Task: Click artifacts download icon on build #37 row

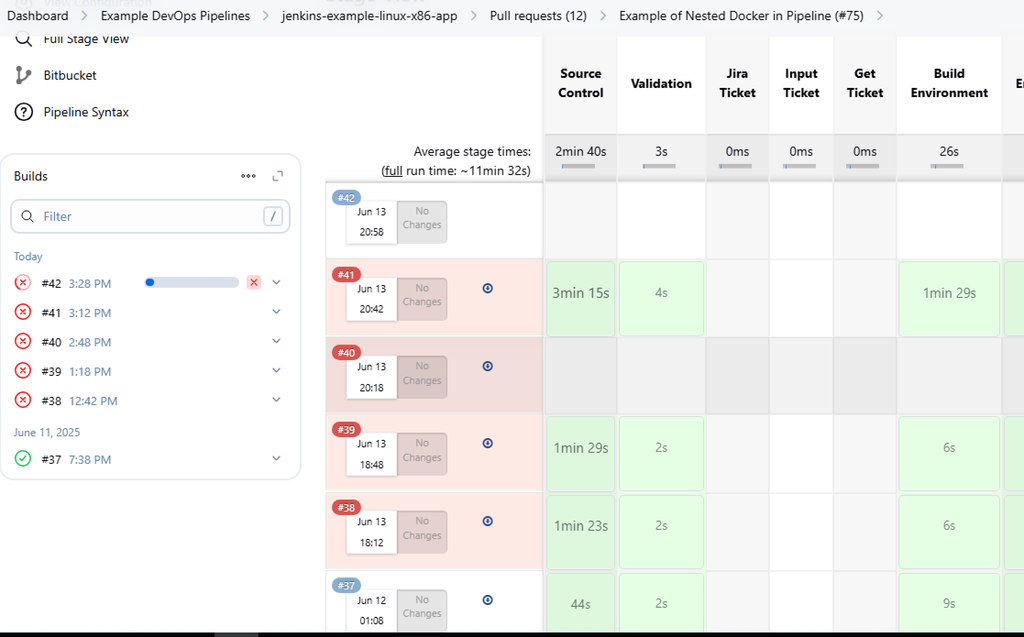Action: coord(488,600)
